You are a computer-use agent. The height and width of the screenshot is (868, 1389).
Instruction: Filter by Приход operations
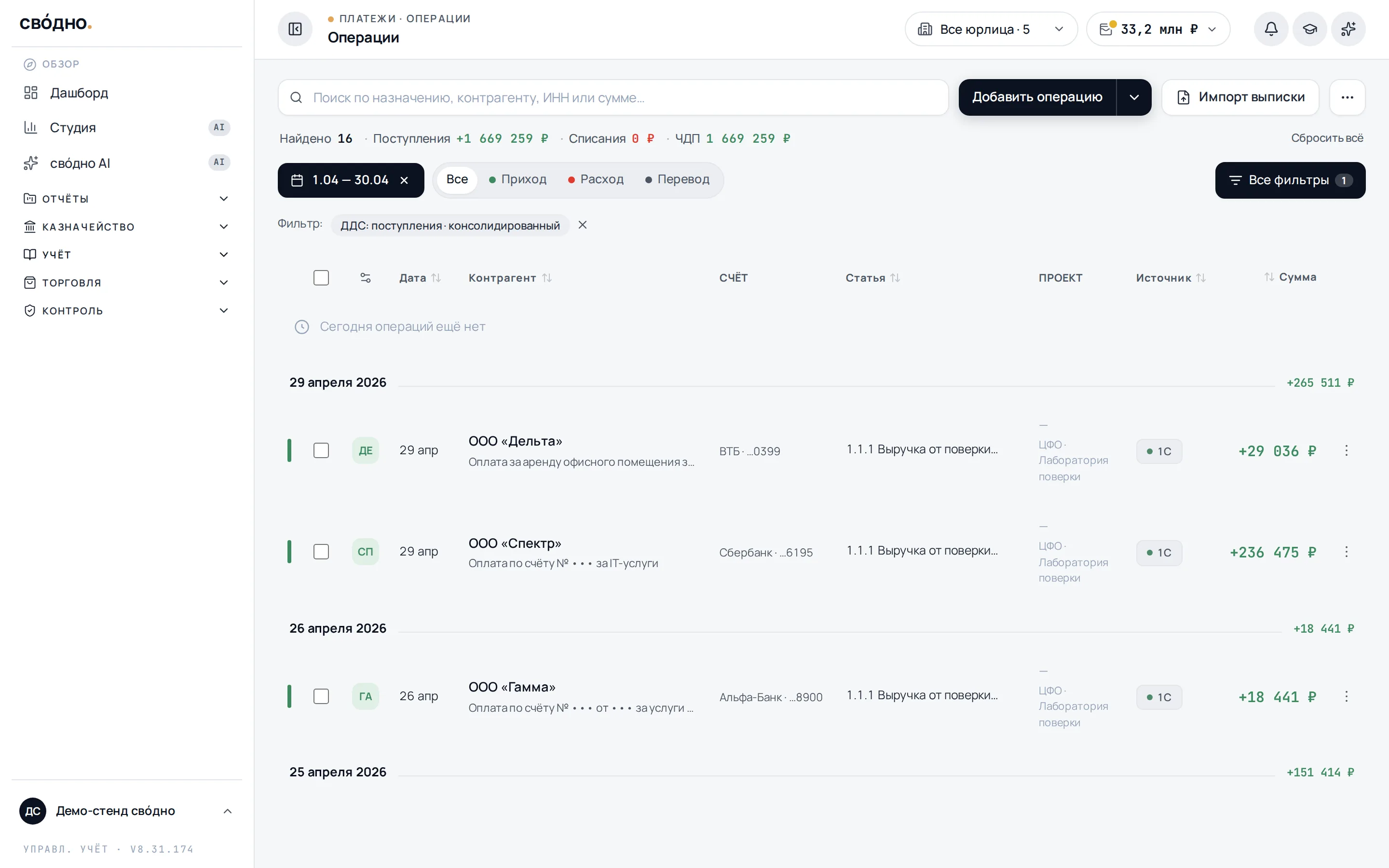point(517,180)
